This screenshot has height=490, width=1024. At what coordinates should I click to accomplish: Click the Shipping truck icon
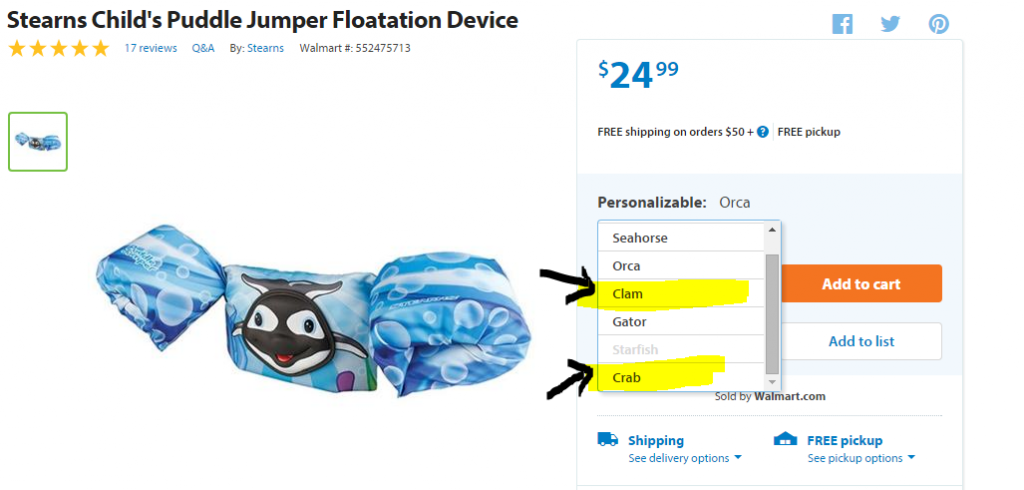(607, 439)
